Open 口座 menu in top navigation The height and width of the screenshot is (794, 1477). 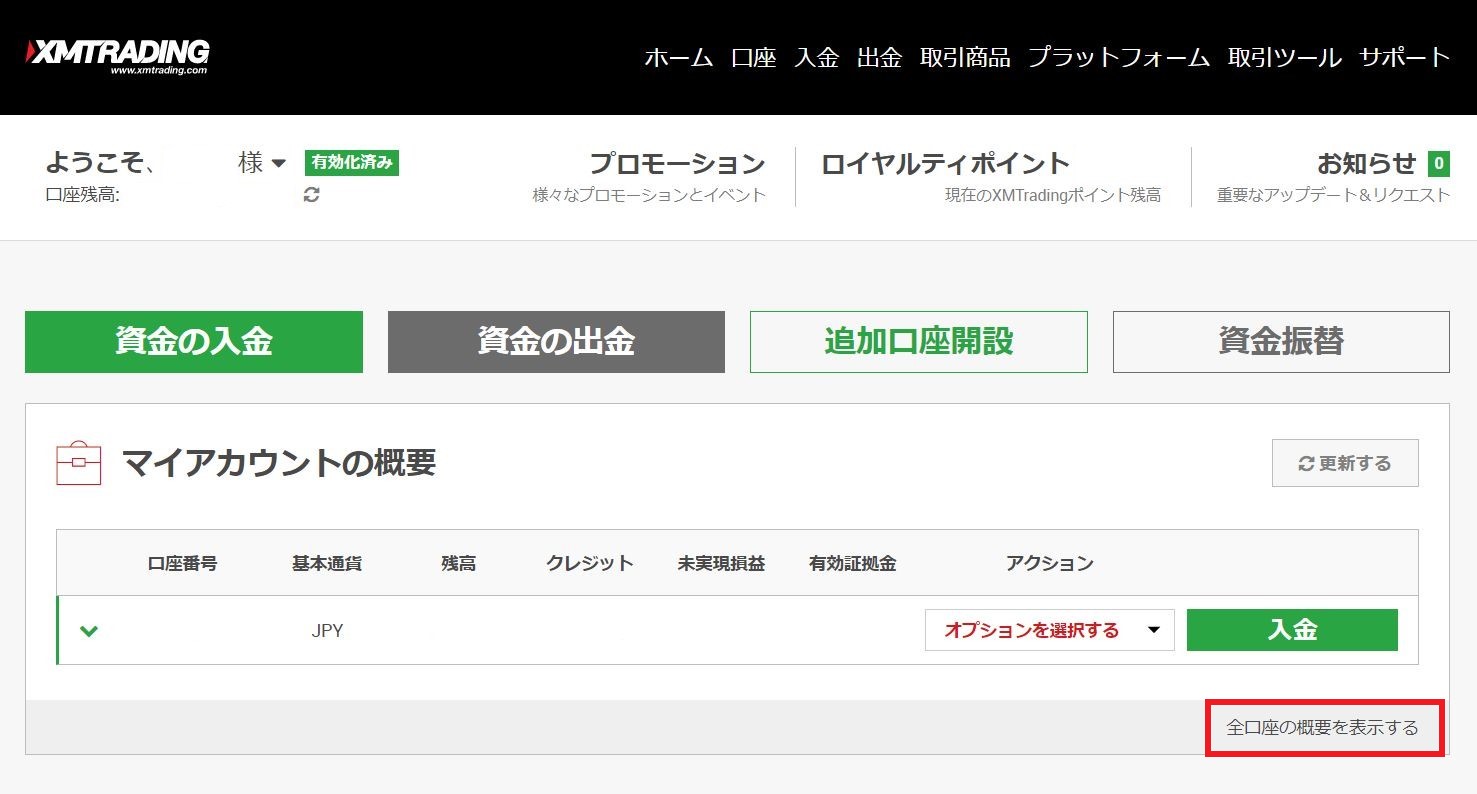point(753,58)
